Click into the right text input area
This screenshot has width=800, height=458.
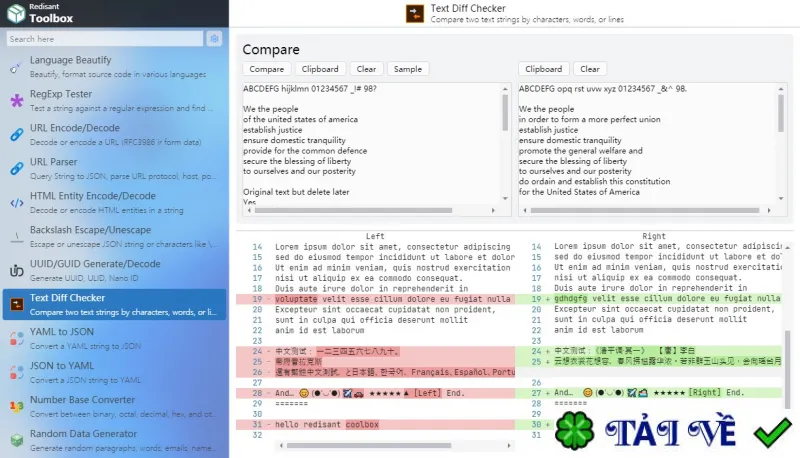[x=647, y=144]
